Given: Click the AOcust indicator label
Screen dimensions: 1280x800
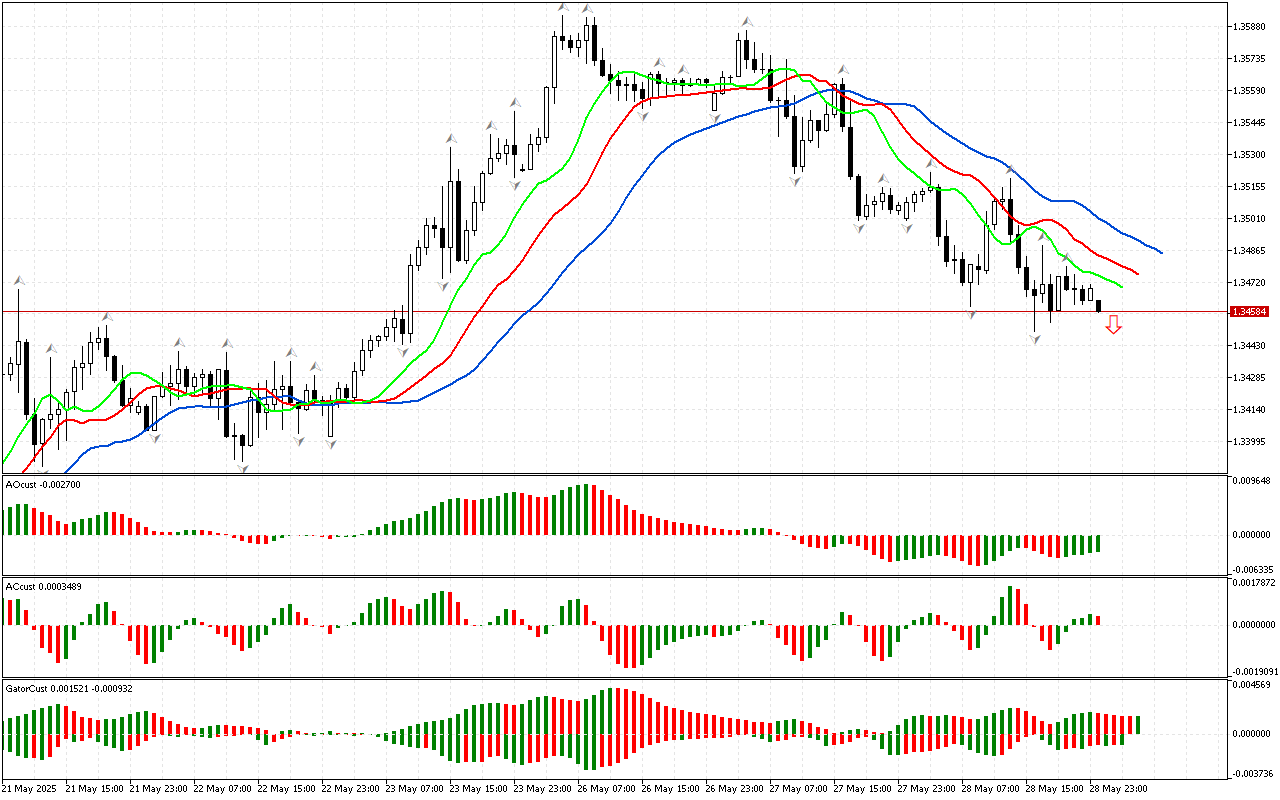Looking at the screenshot, I should pyautogui.click(x=43, y=484).
